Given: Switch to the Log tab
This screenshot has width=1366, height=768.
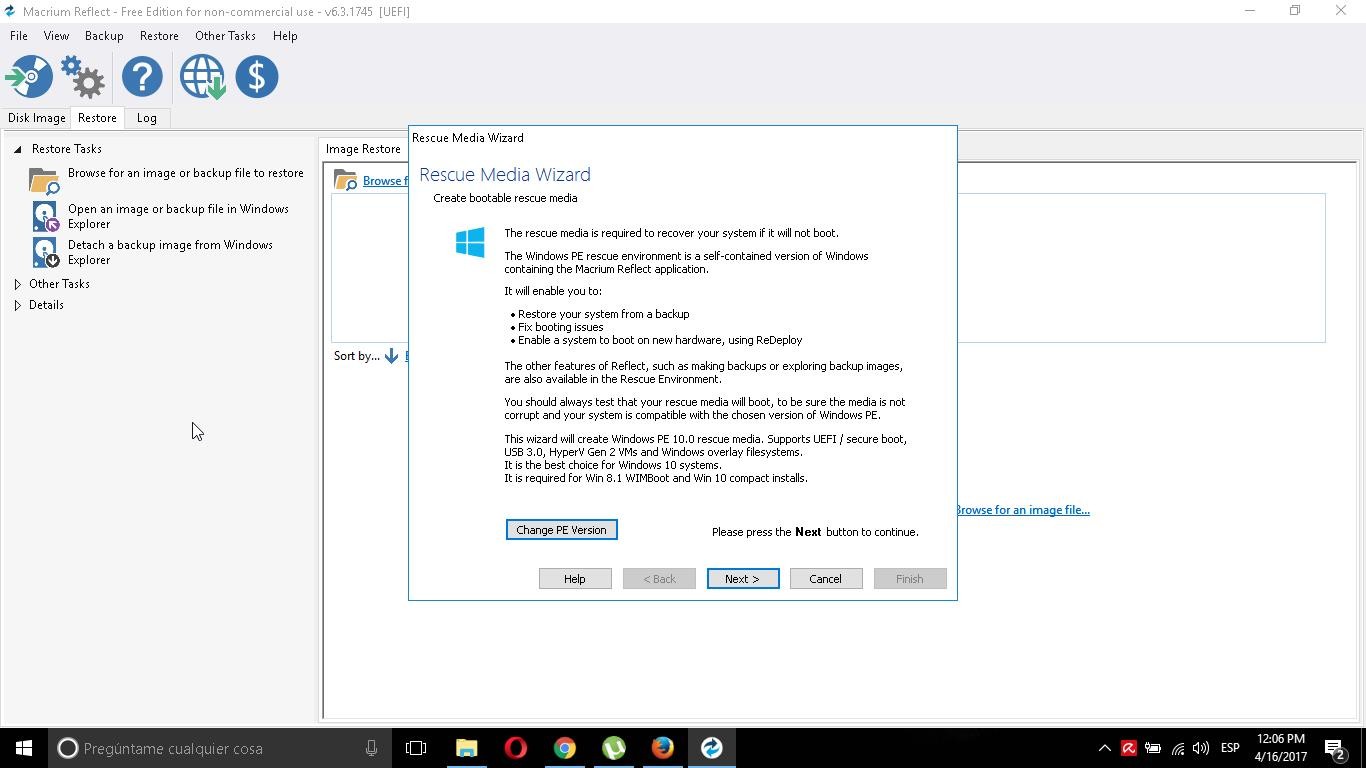Looking at the screenshot, I should click(x=147, y=118).
